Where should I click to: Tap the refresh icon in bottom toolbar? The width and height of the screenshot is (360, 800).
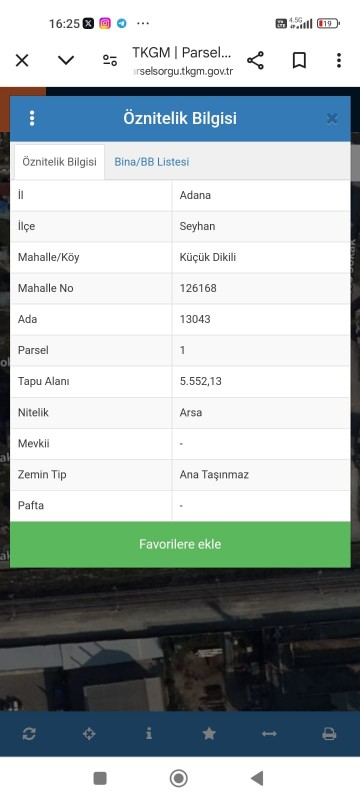[x=29, y=734]
